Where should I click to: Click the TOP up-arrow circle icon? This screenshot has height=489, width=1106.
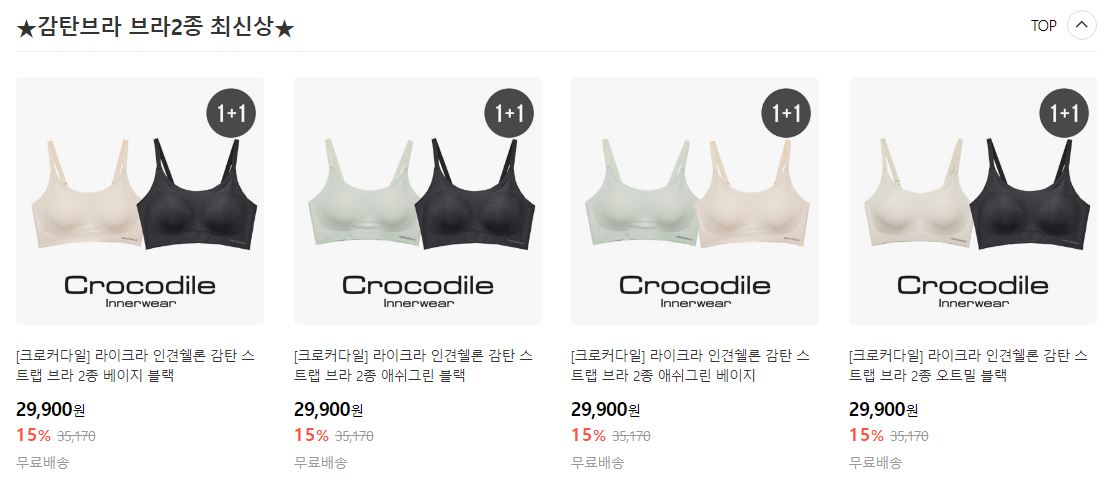coord(1081,25)
